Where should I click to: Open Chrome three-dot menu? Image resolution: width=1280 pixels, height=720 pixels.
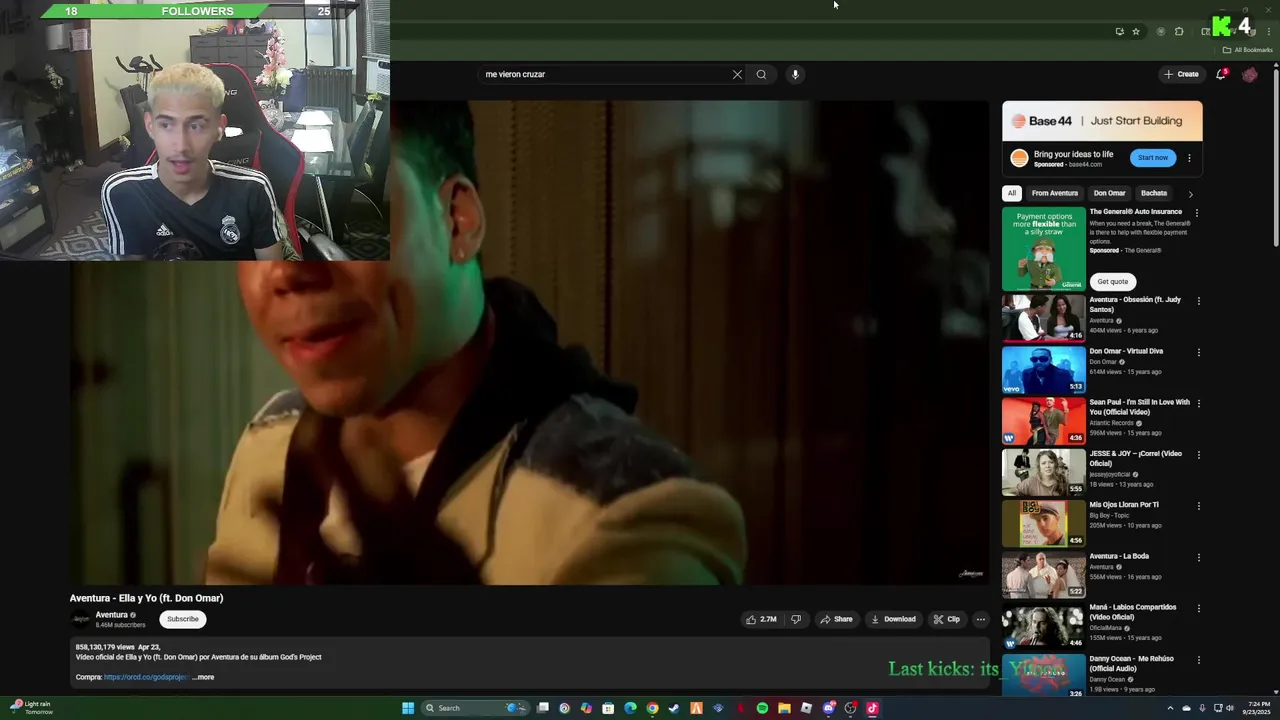tap(1269, 32)
